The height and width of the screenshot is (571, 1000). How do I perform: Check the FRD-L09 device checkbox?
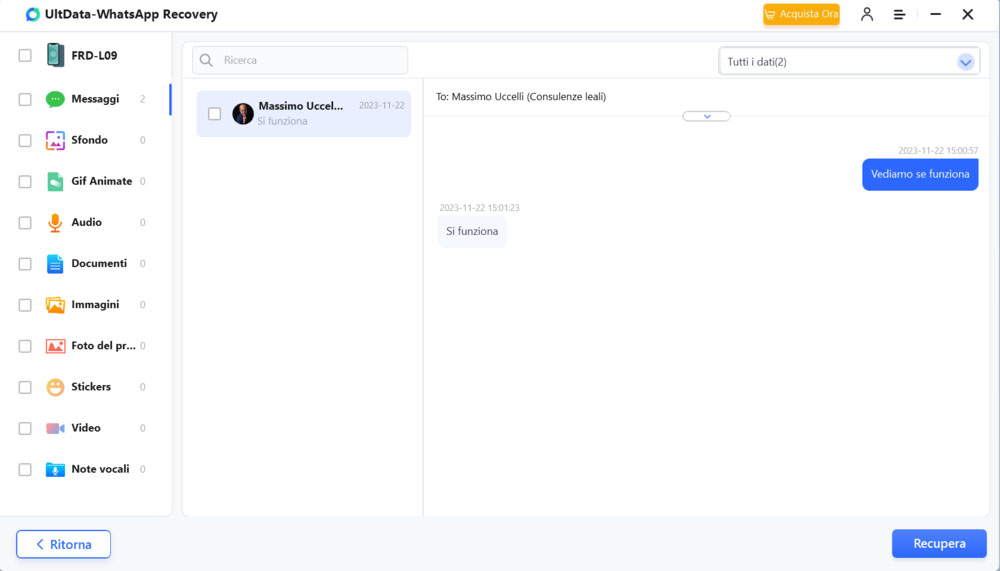pos(25,56)
